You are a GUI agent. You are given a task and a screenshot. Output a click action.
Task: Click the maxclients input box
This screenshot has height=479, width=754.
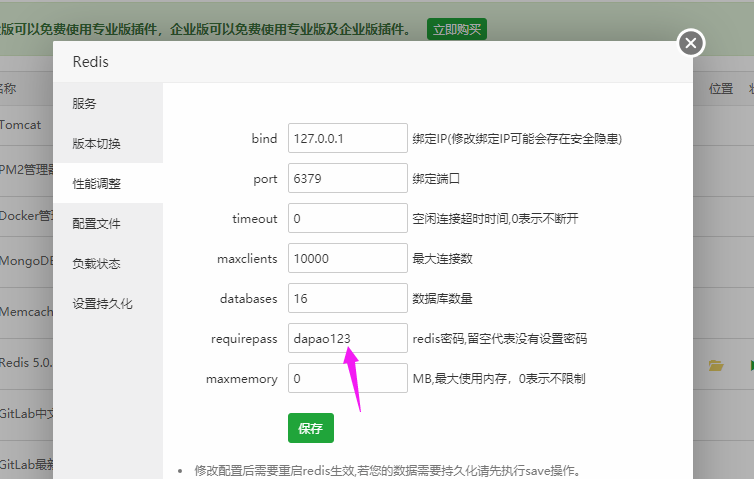(x=348, y=258)
